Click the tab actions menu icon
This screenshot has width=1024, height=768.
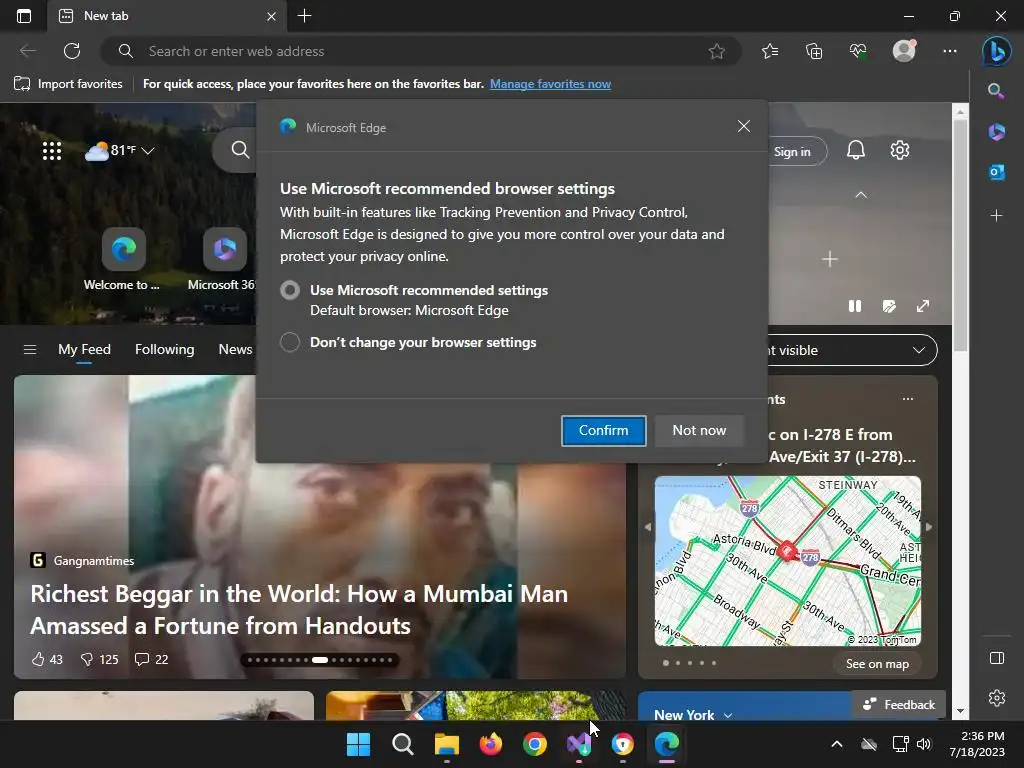click(24, 16)
